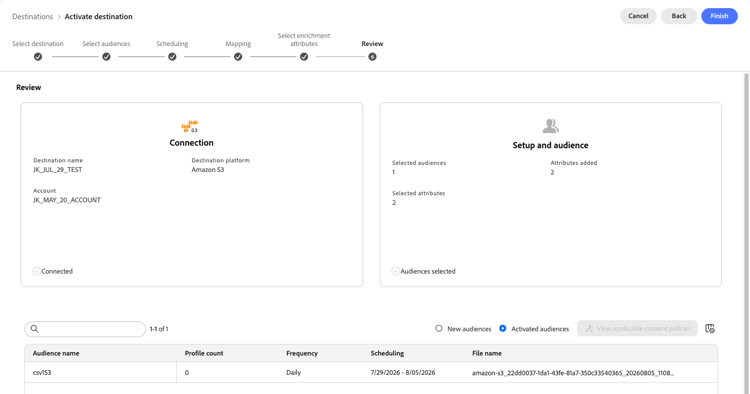Image resolution: width=750 pixels, height=394 pixels.
Task: Click the Select destination step label
Action: pos(38,44)
